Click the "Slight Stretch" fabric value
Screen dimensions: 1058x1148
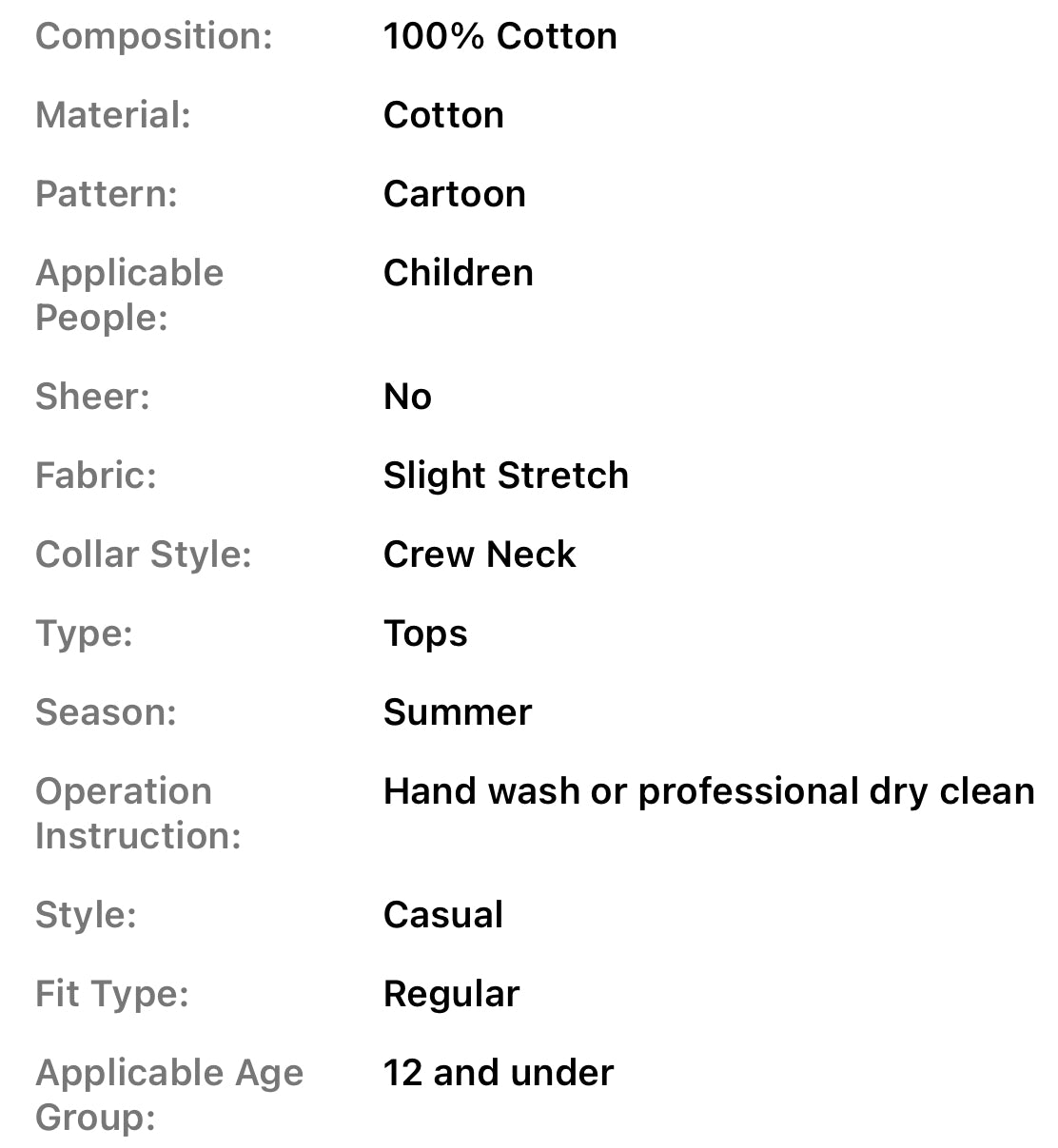coord(505,476)
